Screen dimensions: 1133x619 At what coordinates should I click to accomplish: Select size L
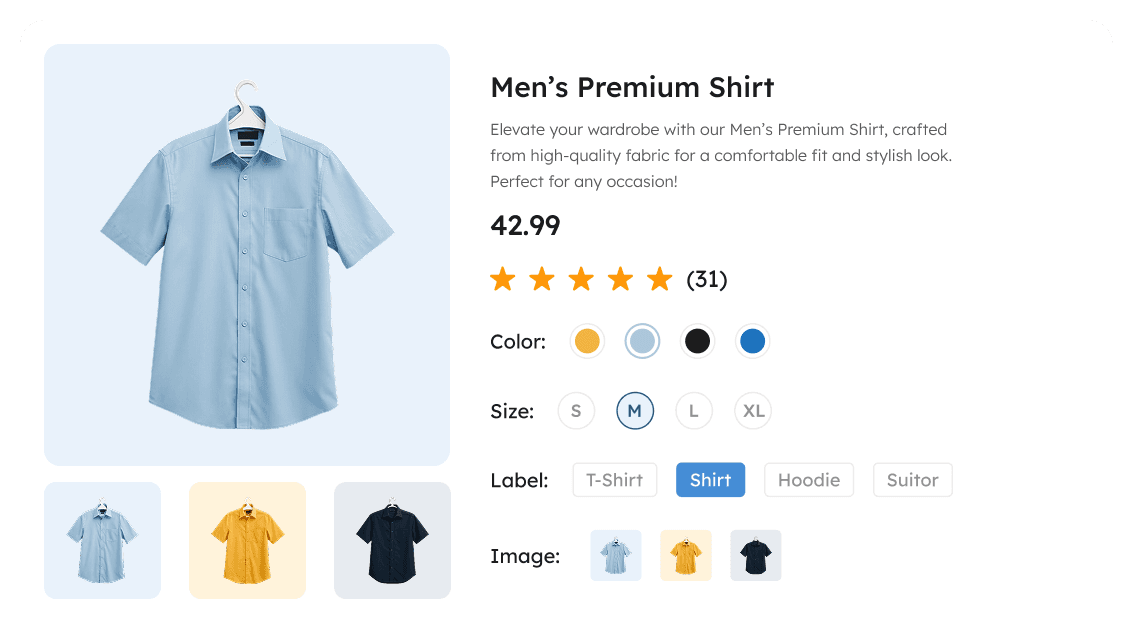point(694,410)
